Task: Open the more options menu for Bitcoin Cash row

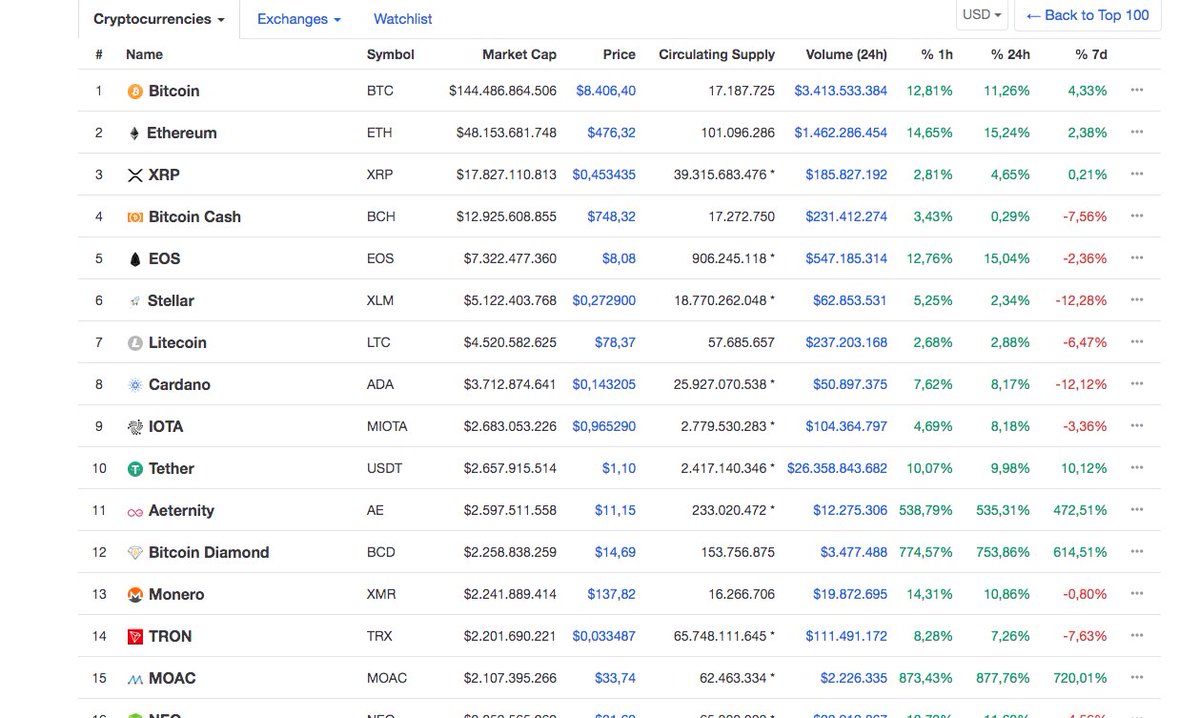Action: pyautogui.click(x=1137, y=216)
